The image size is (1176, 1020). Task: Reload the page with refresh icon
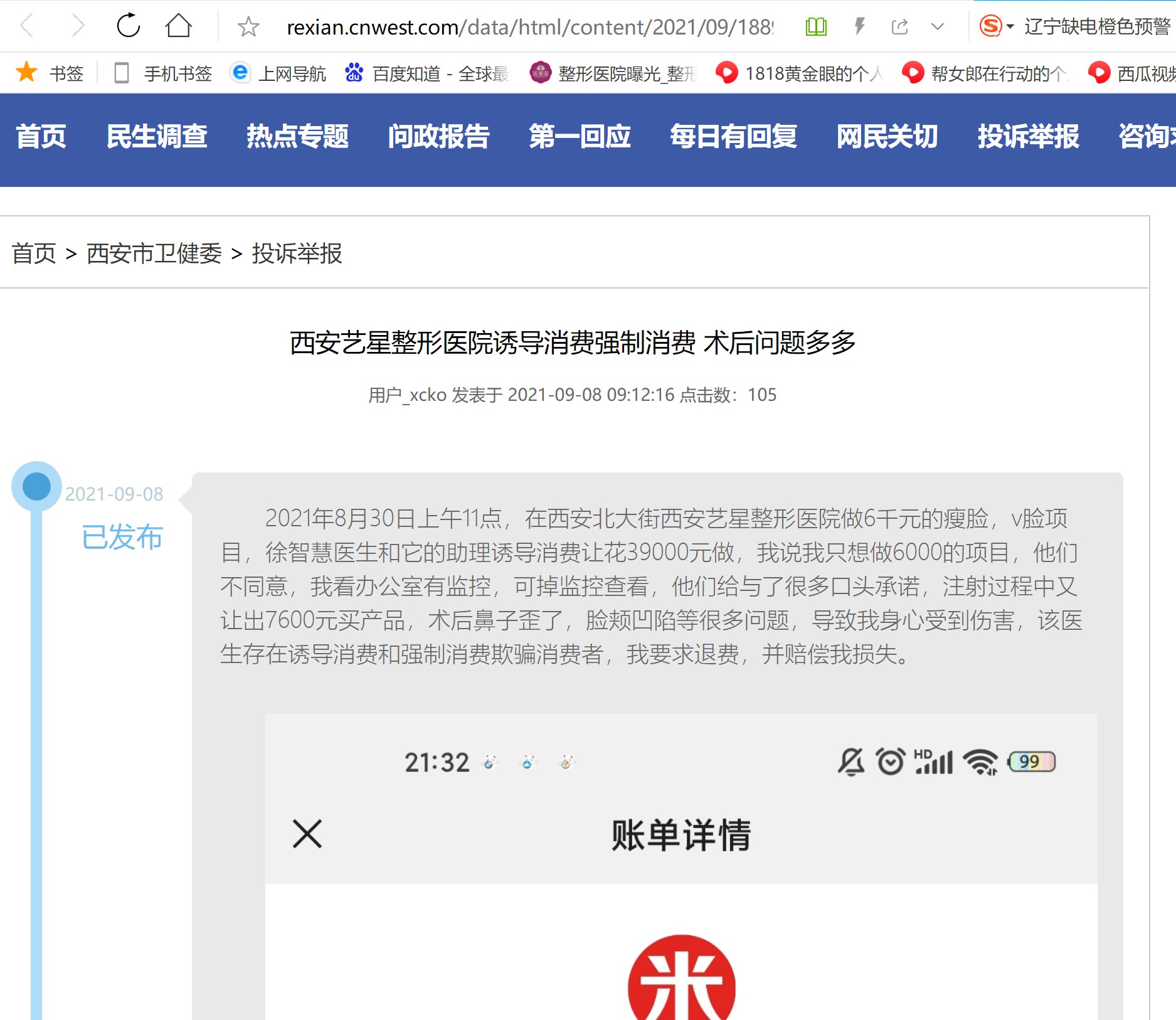tap(128, 26)
